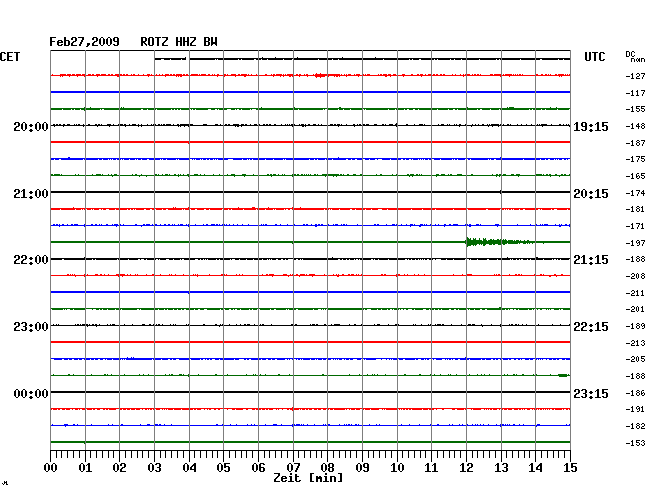Click the 14 minute axis label
This screenshot has height=494, width=650.
[x=535, y=468]
